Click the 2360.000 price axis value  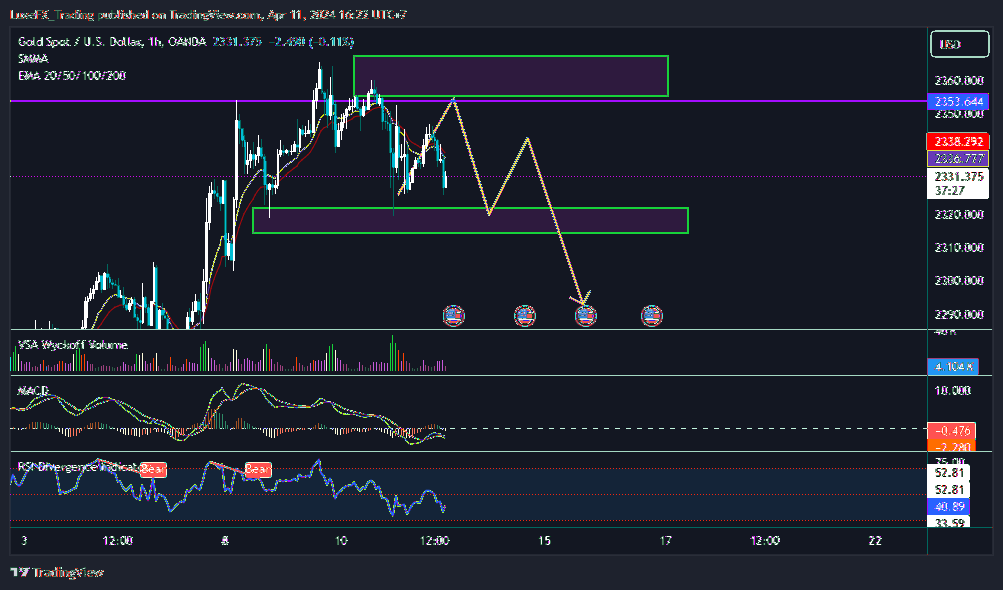958,81
